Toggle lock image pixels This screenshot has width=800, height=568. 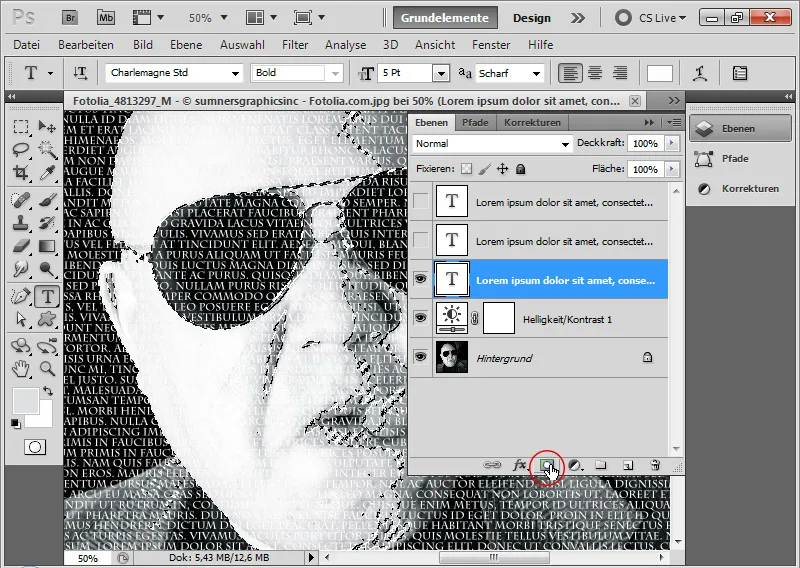coord(485,169)
